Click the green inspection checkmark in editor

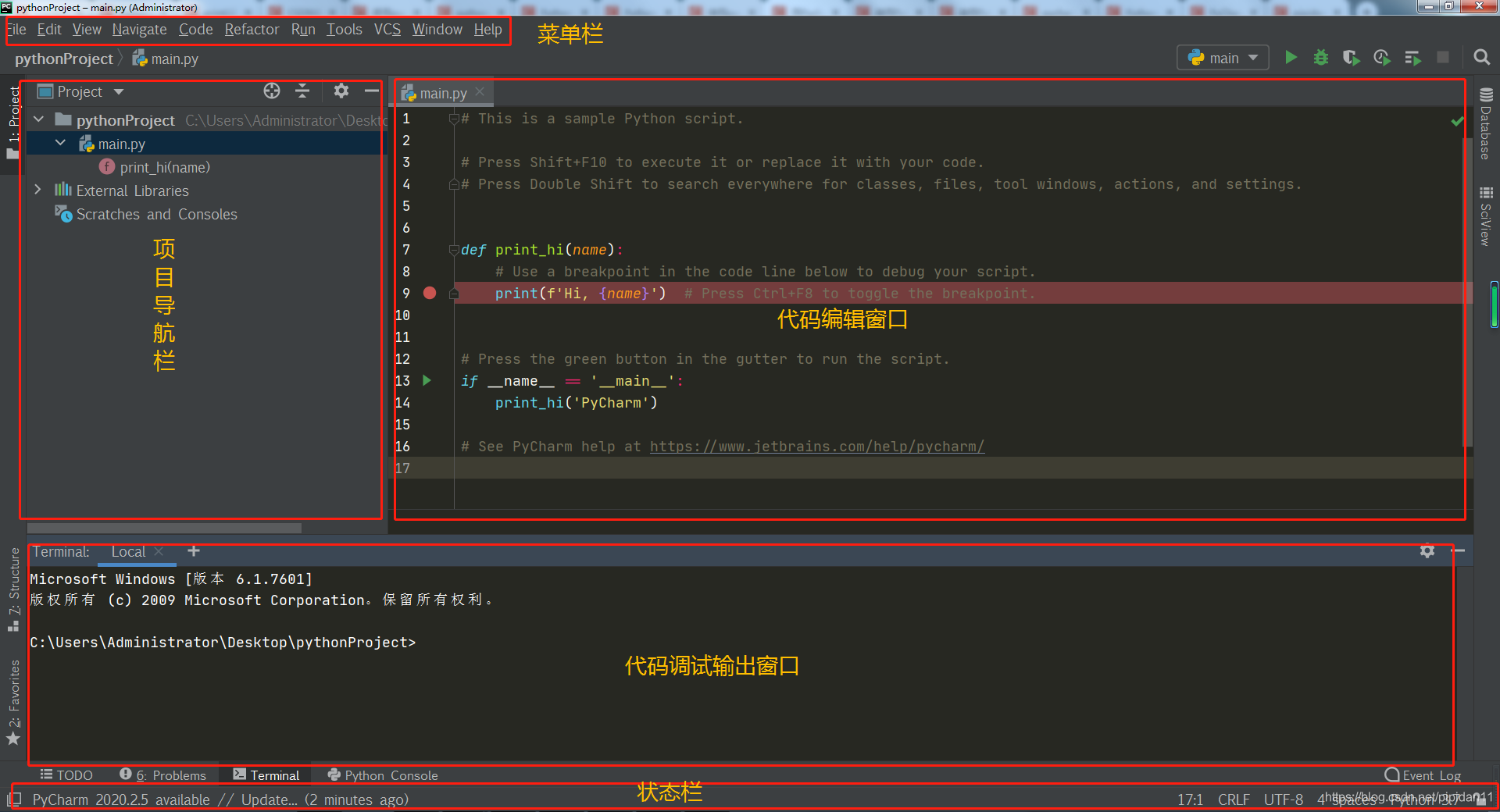pos(1457,121)
